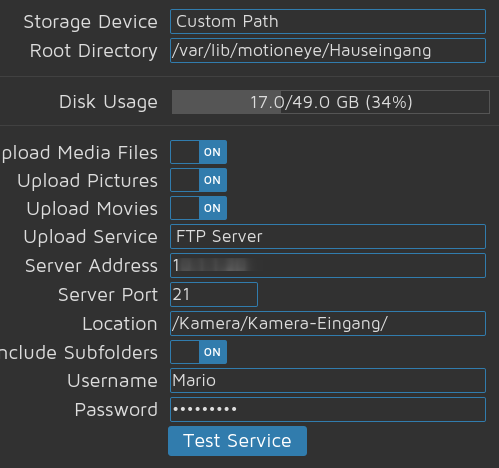Screen dimensions: 499x468
Task: Click the Location path input field
Action: [x=328, y=323]
